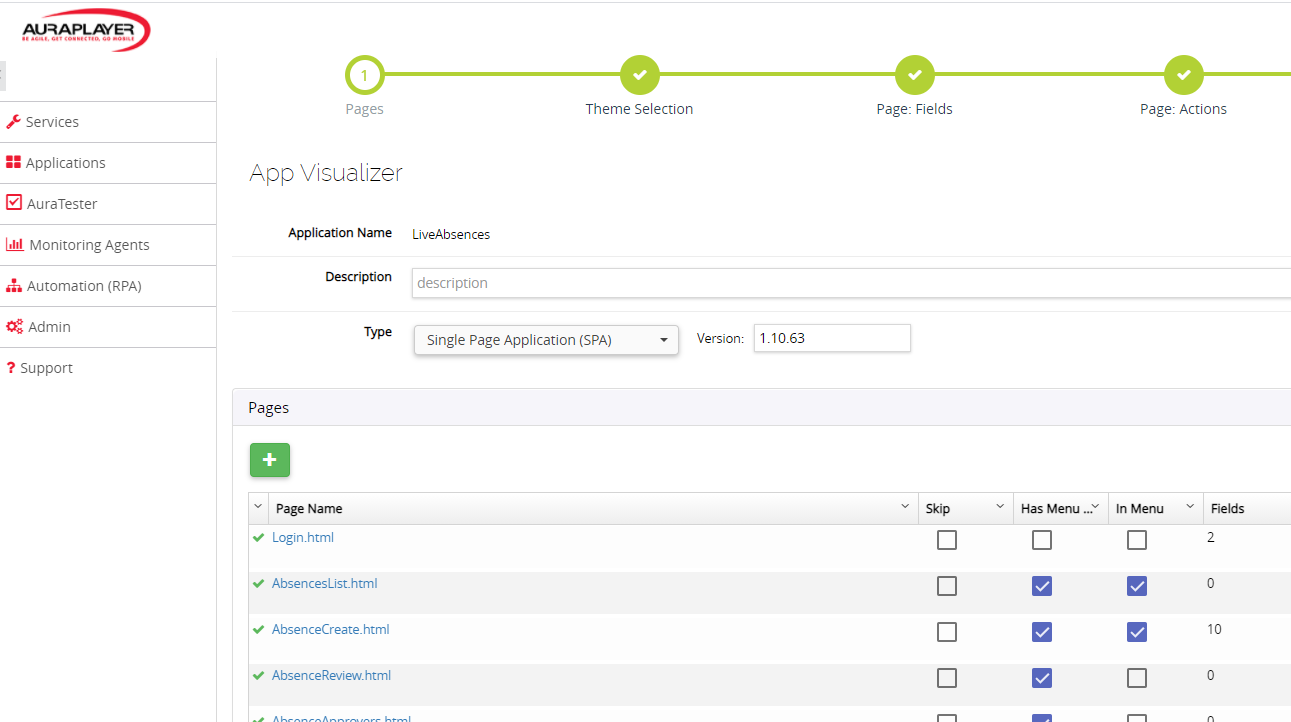Click the Applications grid icon
The image size is (1291, 722).
(13, 163)
